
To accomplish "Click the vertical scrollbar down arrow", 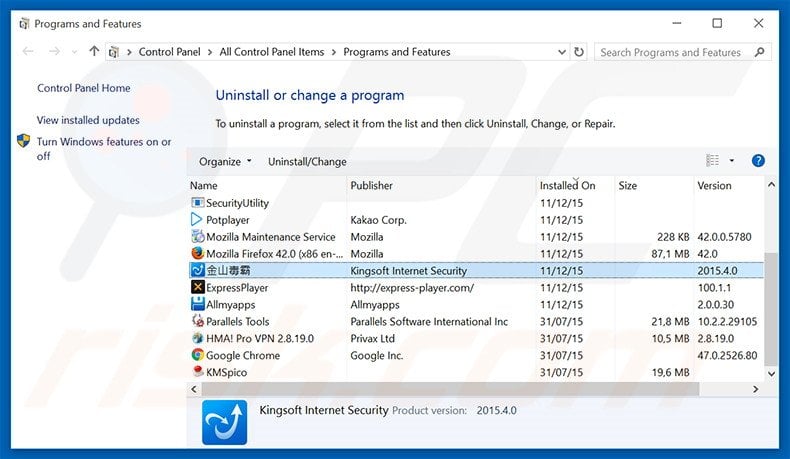I will tap(771, 374).
